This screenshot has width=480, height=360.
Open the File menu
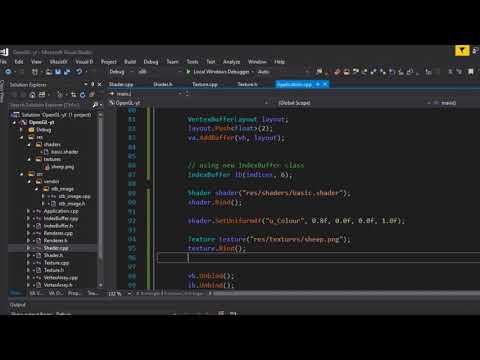pyautogui.click(x=3, y=62)
